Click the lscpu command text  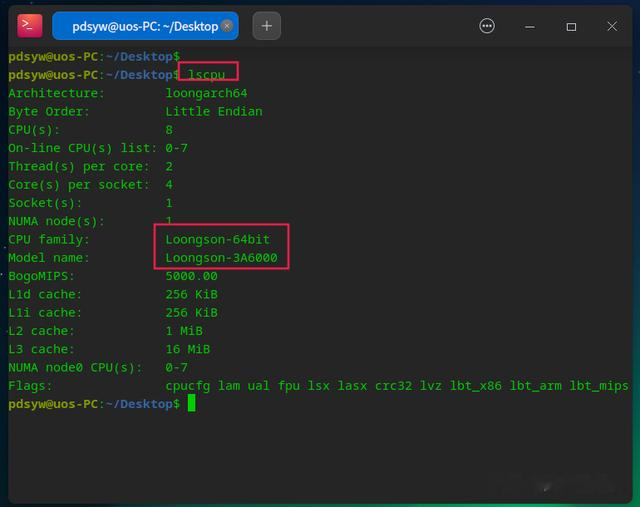tap(207, 75)
